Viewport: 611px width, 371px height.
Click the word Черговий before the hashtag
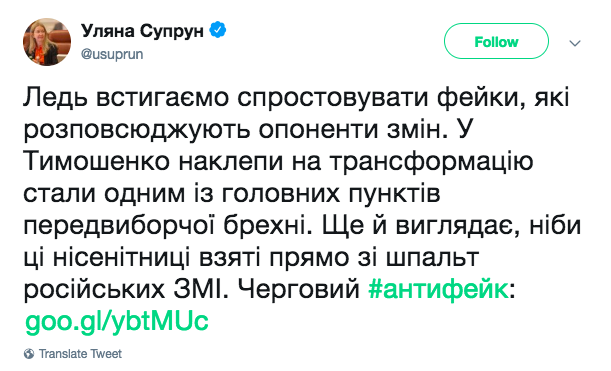(298, 290)
